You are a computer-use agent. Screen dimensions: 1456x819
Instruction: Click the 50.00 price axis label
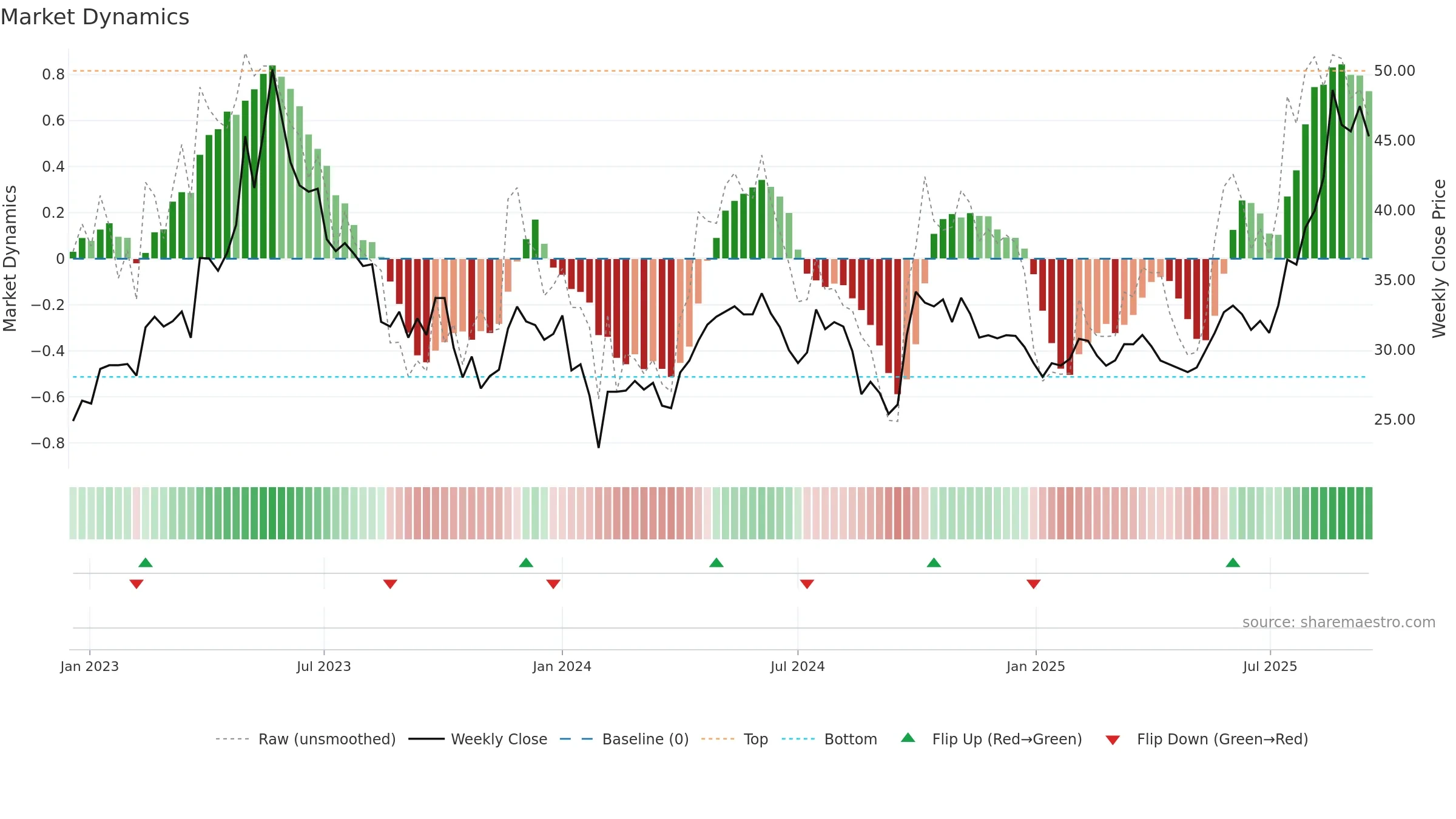1395,71
